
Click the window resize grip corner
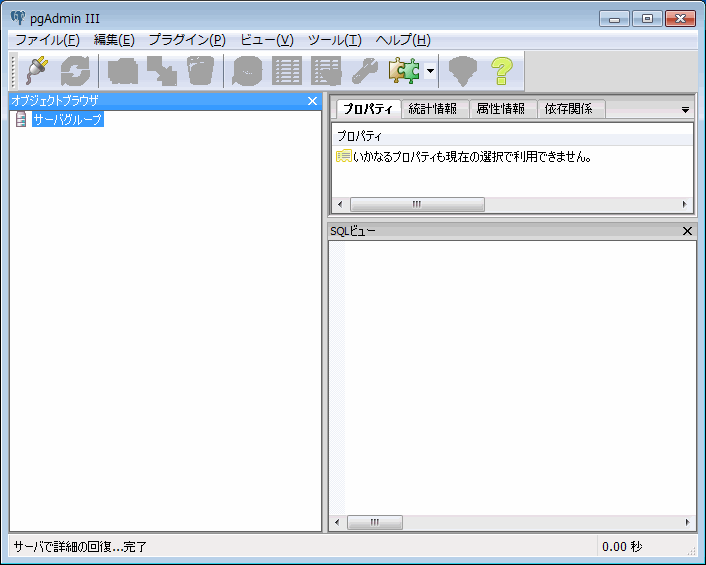(x=692, y=551)
